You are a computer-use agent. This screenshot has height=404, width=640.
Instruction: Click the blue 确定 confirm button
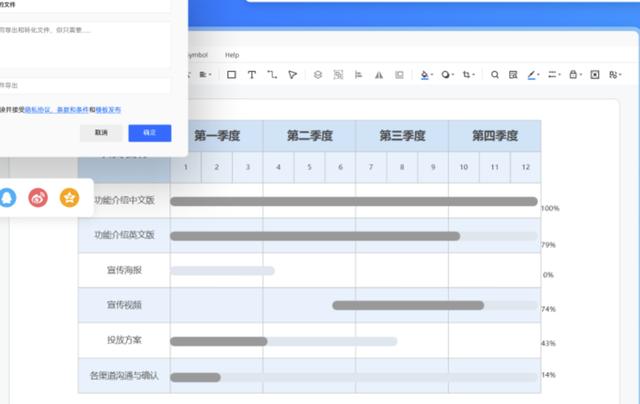tap(150, 133)
